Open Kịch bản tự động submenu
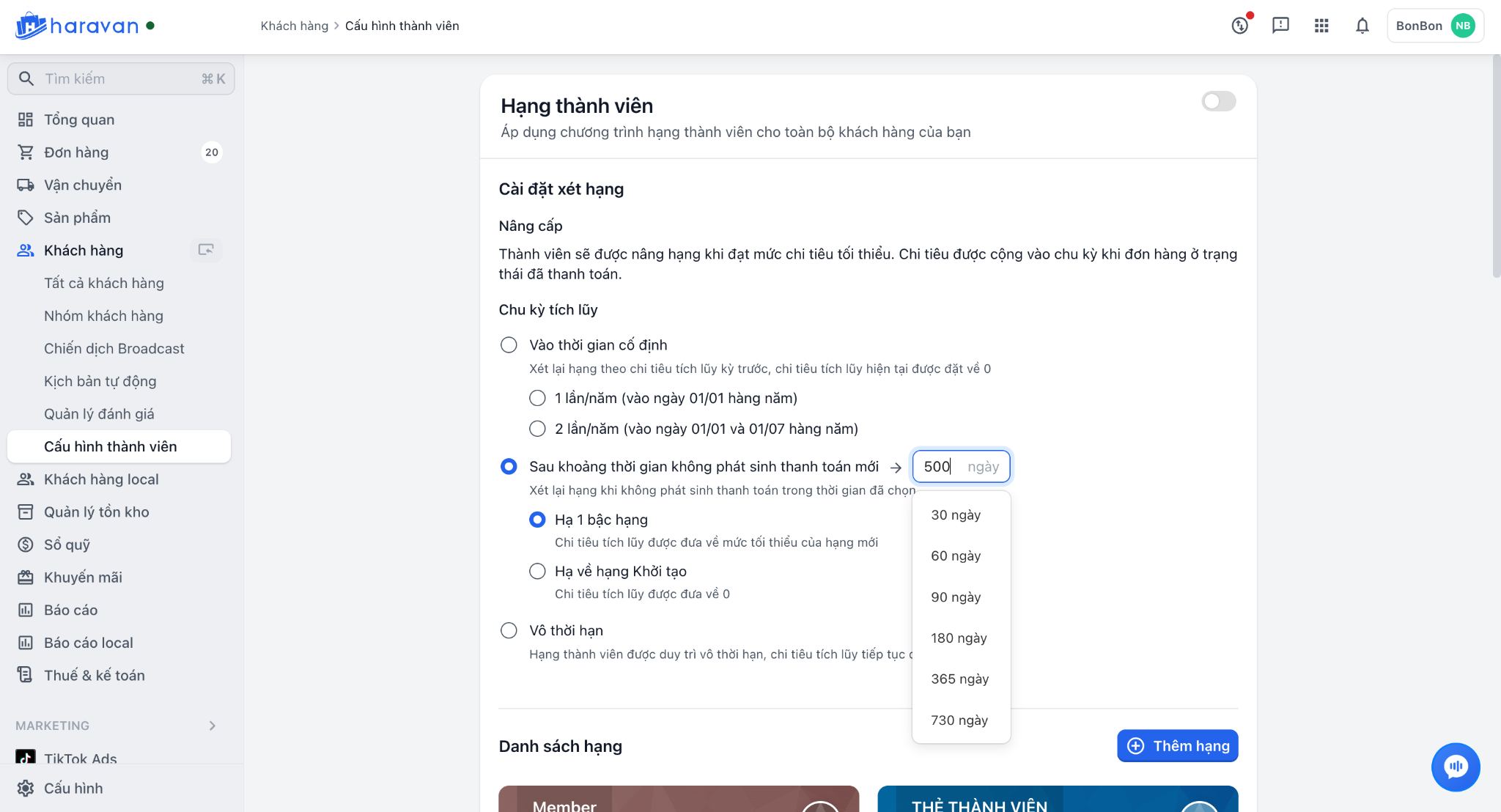This screenshot has width=1501, height=812. (x=100, y=381)
